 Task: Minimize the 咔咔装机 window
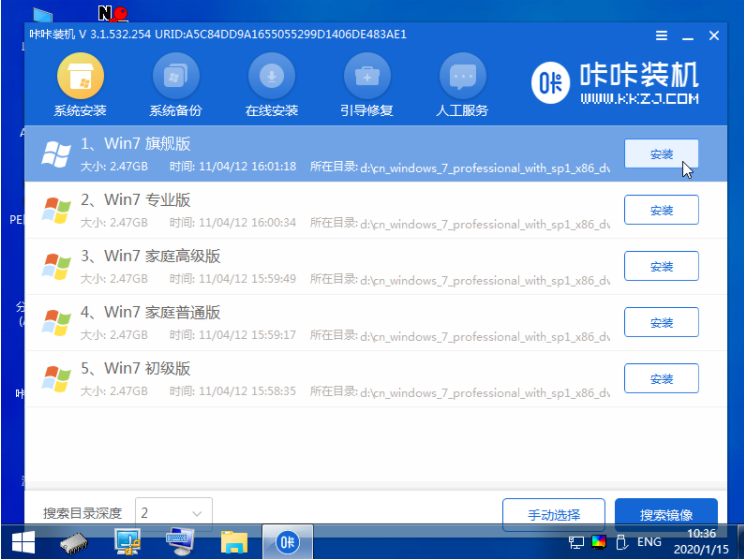(x=688, y=36)
